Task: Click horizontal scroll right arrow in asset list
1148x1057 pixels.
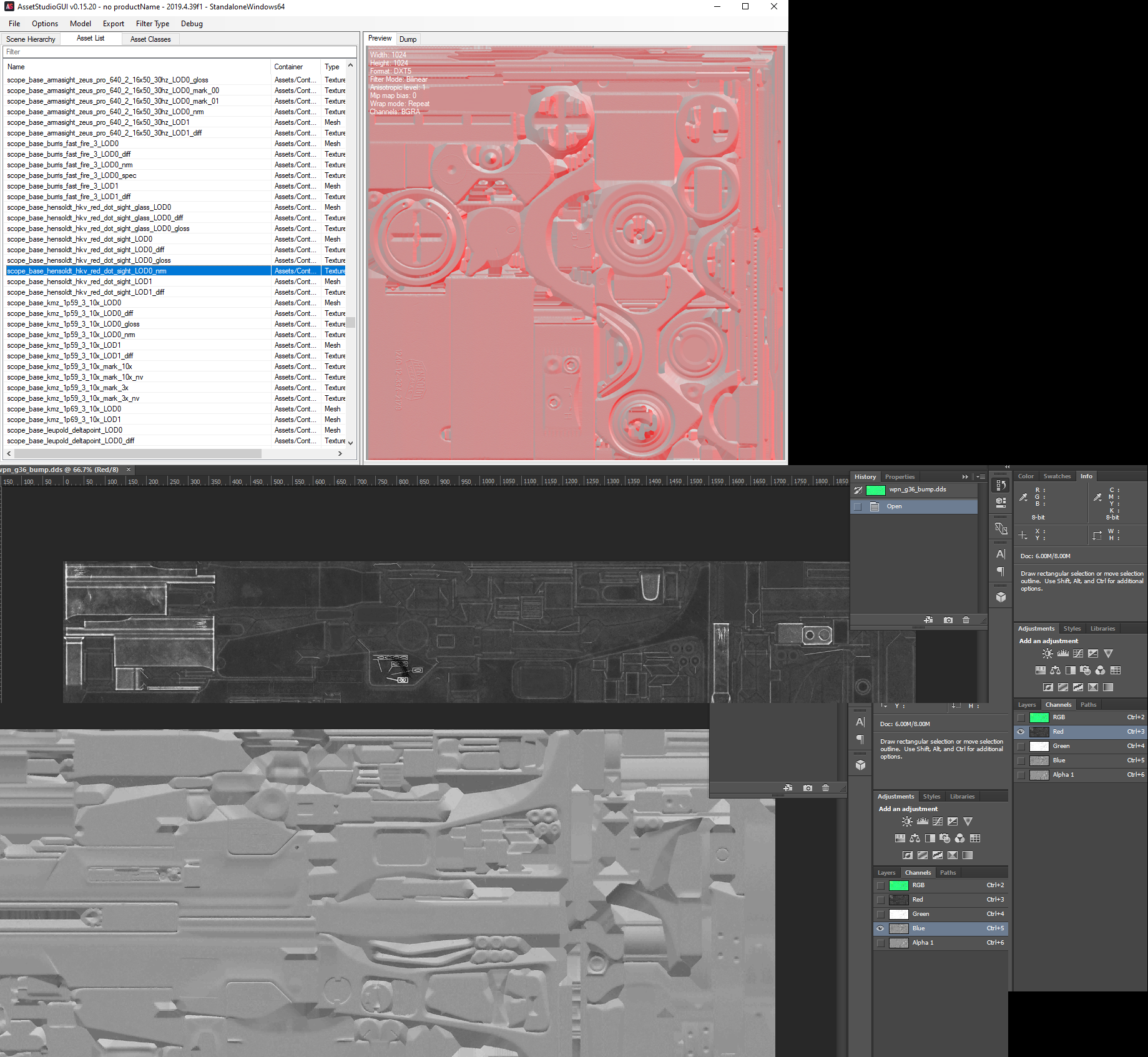Action: pyautogui.click(x=340, y=453)
